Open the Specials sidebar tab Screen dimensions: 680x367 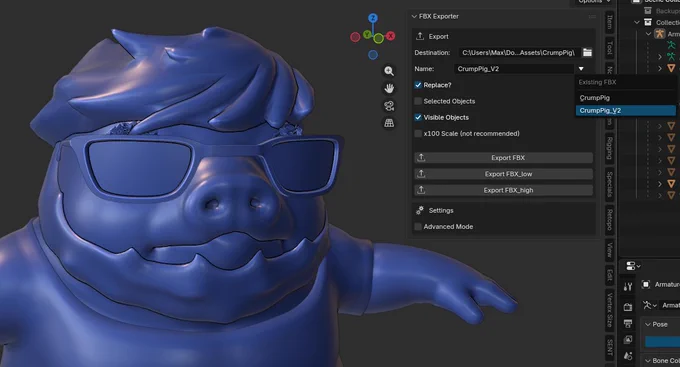tap(610, 184)
